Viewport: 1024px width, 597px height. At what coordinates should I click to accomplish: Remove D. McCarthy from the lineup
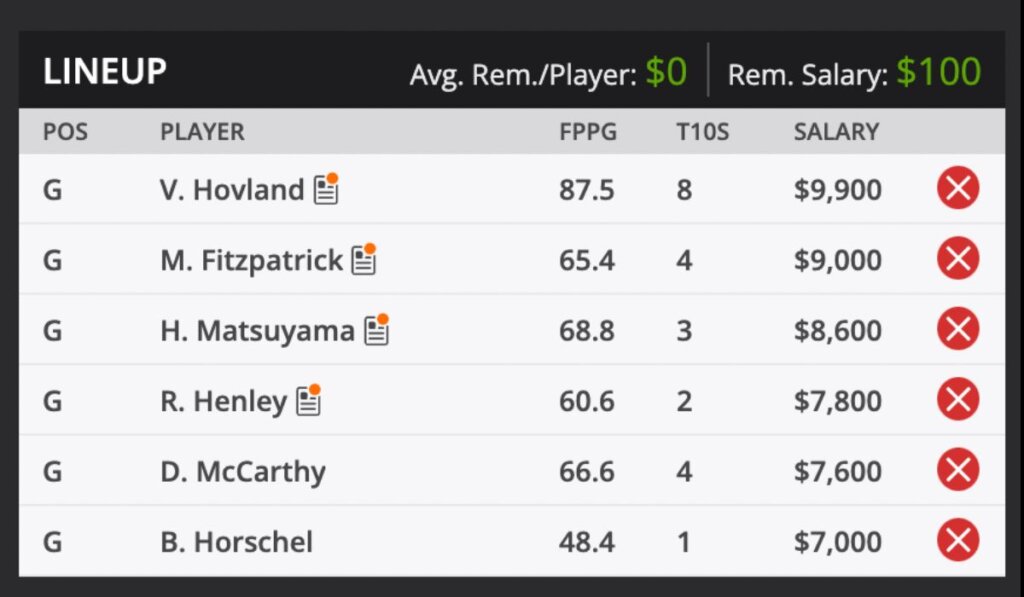957,470
